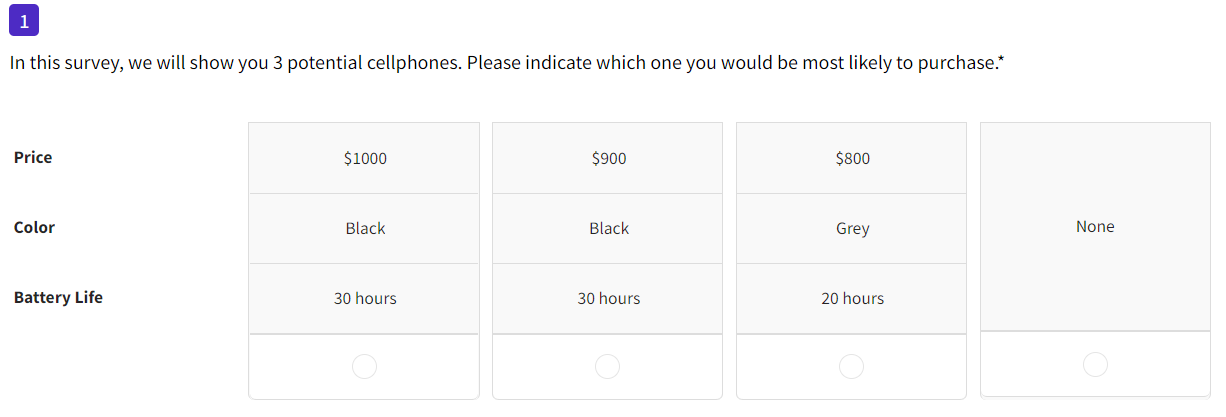Click 30 hours battery cell of $900 phone

pos(608,298)
